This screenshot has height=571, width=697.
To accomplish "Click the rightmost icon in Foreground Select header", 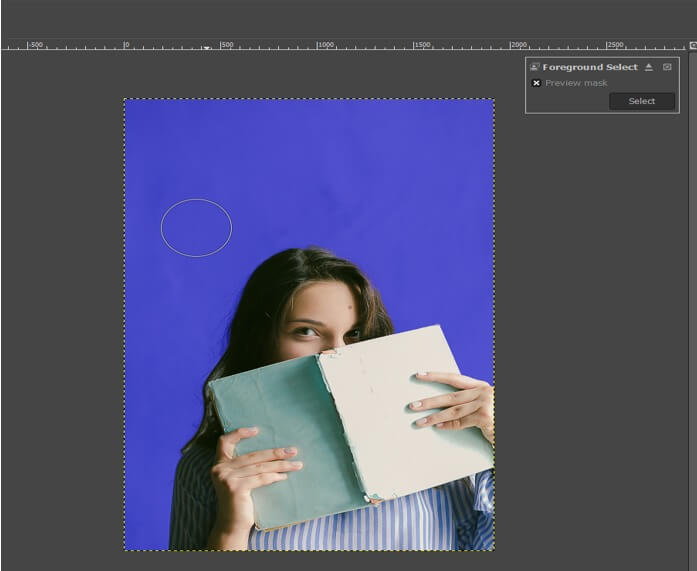I will click(x=667, y=67).
